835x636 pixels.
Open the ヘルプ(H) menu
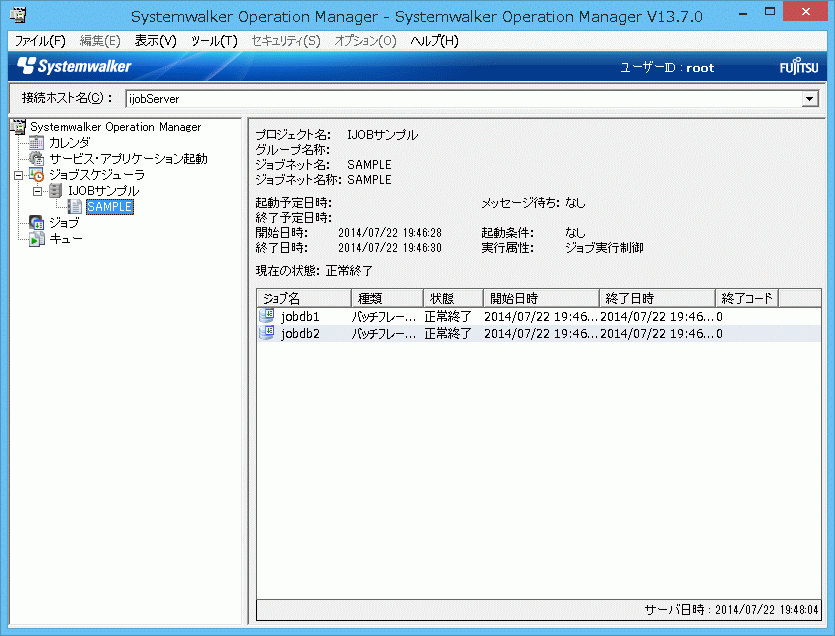[434, 41]
